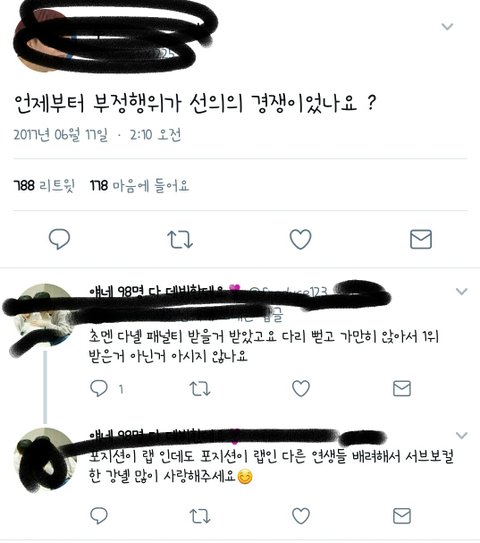Viewport: 480px width, 543px height.
Task: Like the main tweet with the heart
Action: [300, 239]
